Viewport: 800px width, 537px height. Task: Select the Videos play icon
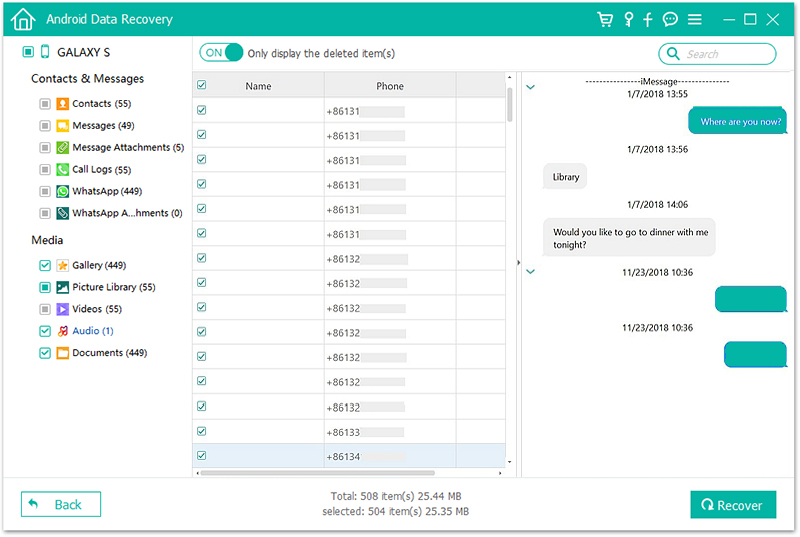pyautogui.click(x=62, y=310)
